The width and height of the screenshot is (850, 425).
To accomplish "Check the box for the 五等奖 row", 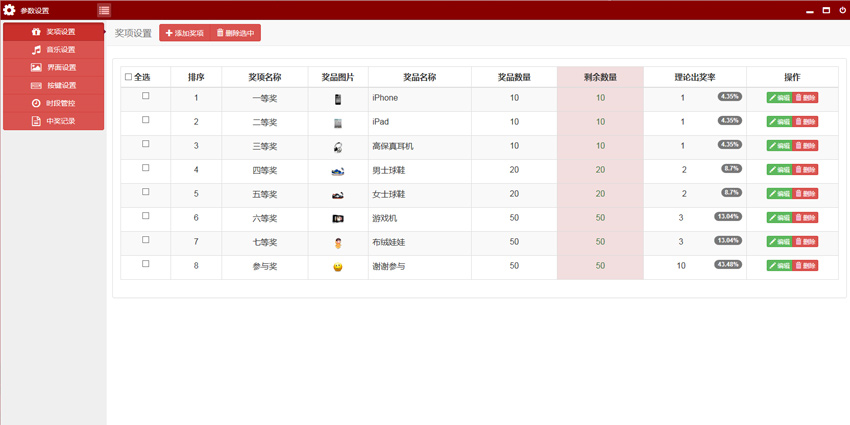I will [x=145, y=191].
